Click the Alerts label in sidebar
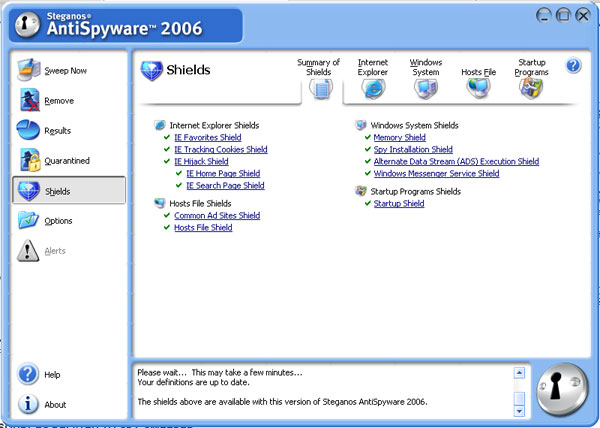The height and width of the screenshot is (428, 600). (x=55, y=251)
